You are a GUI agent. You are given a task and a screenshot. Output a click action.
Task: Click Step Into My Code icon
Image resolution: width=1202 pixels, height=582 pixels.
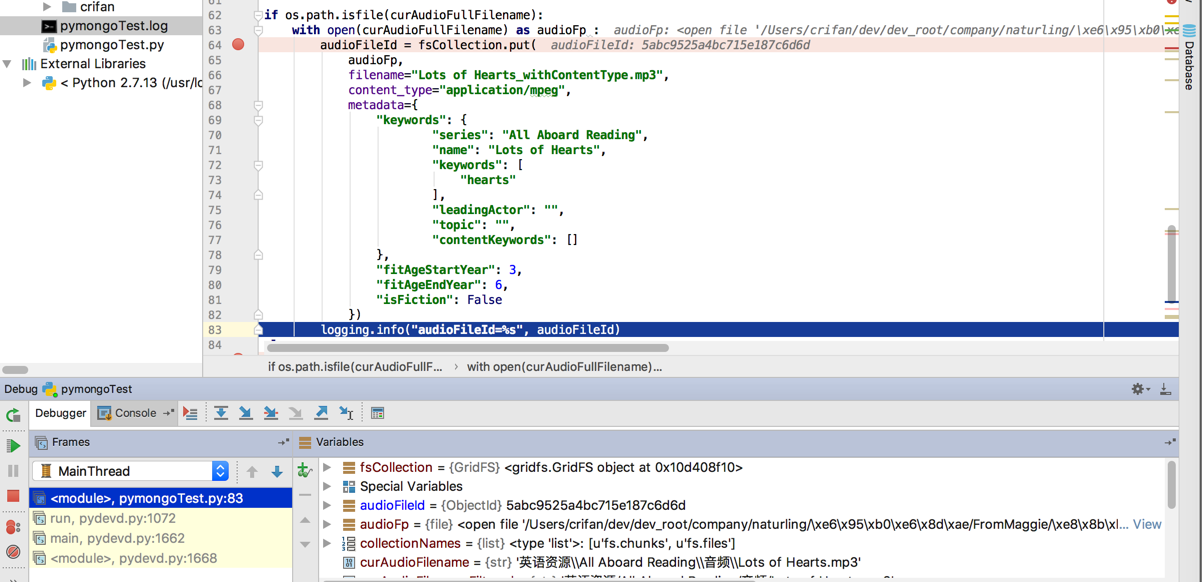coord(271,413)
